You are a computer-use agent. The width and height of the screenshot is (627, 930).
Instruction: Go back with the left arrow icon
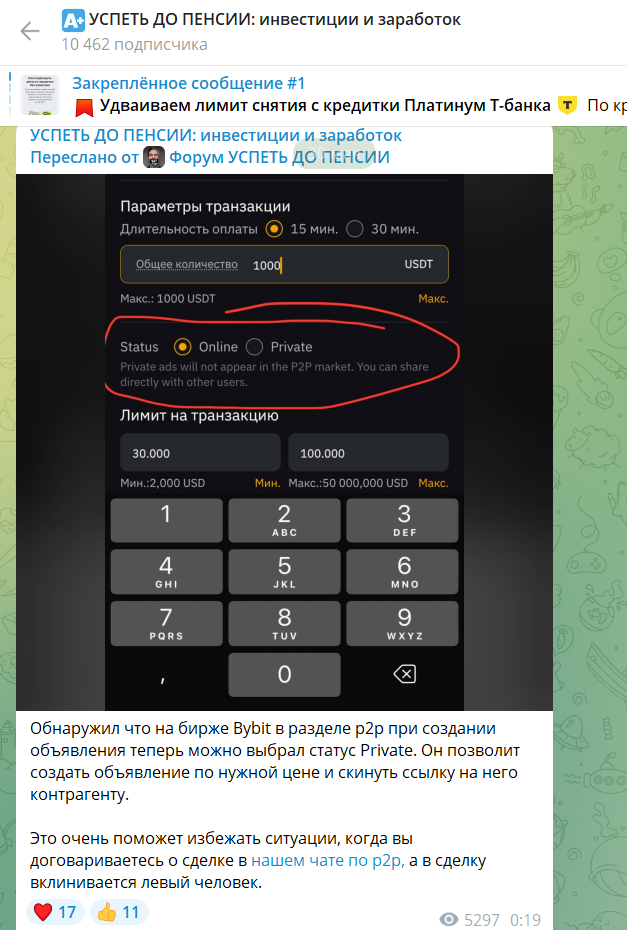click(x=30, y=31)
